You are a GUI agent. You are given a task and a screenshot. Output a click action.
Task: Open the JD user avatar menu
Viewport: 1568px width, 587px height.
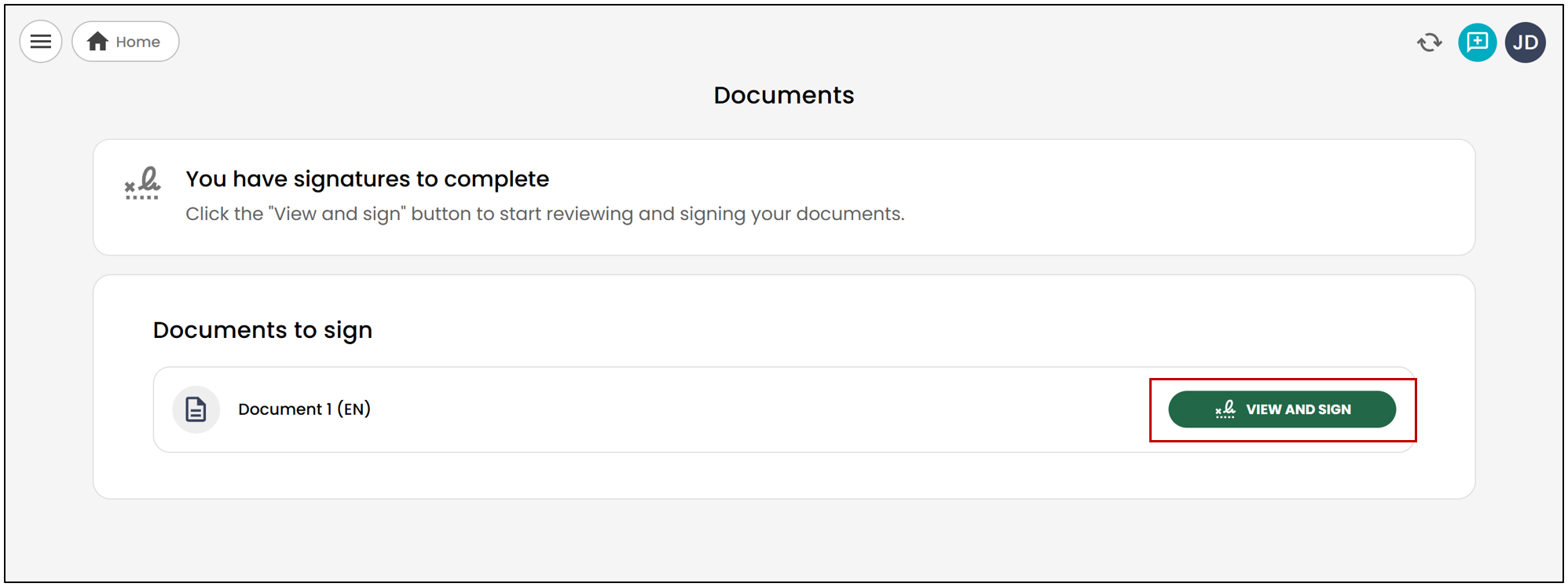[x=1526, y=42]
